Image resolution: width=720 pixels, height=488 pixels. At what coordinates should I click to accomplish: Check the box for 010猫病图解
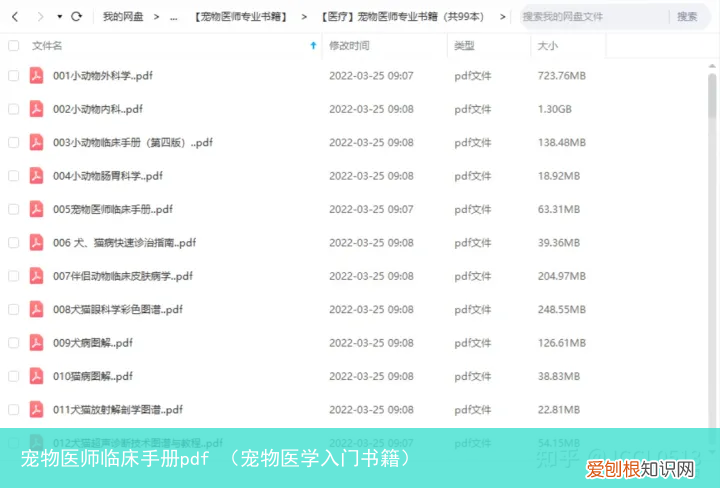coord(13,376)
